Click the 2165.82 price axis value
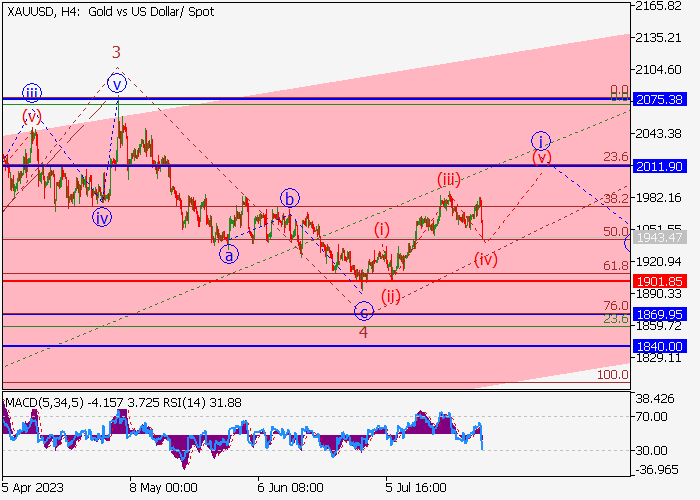 (658, 6)
